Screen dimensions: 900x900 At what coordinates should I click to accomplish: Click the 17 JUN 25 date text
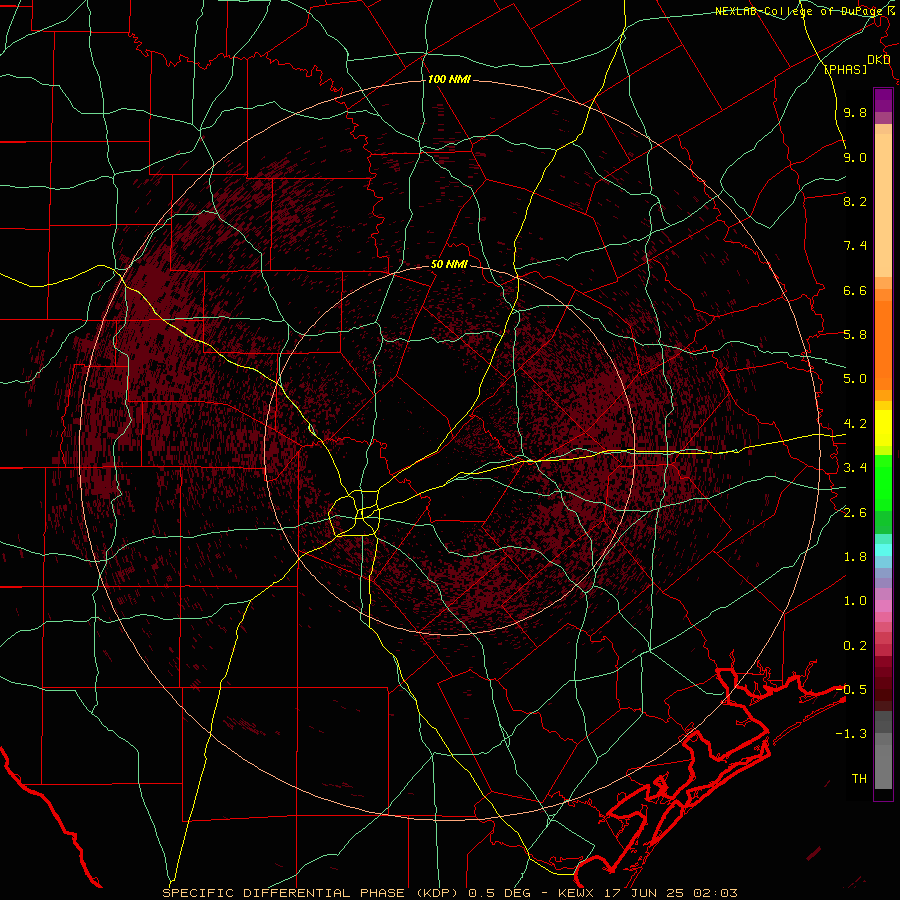(x=644, y=893)
